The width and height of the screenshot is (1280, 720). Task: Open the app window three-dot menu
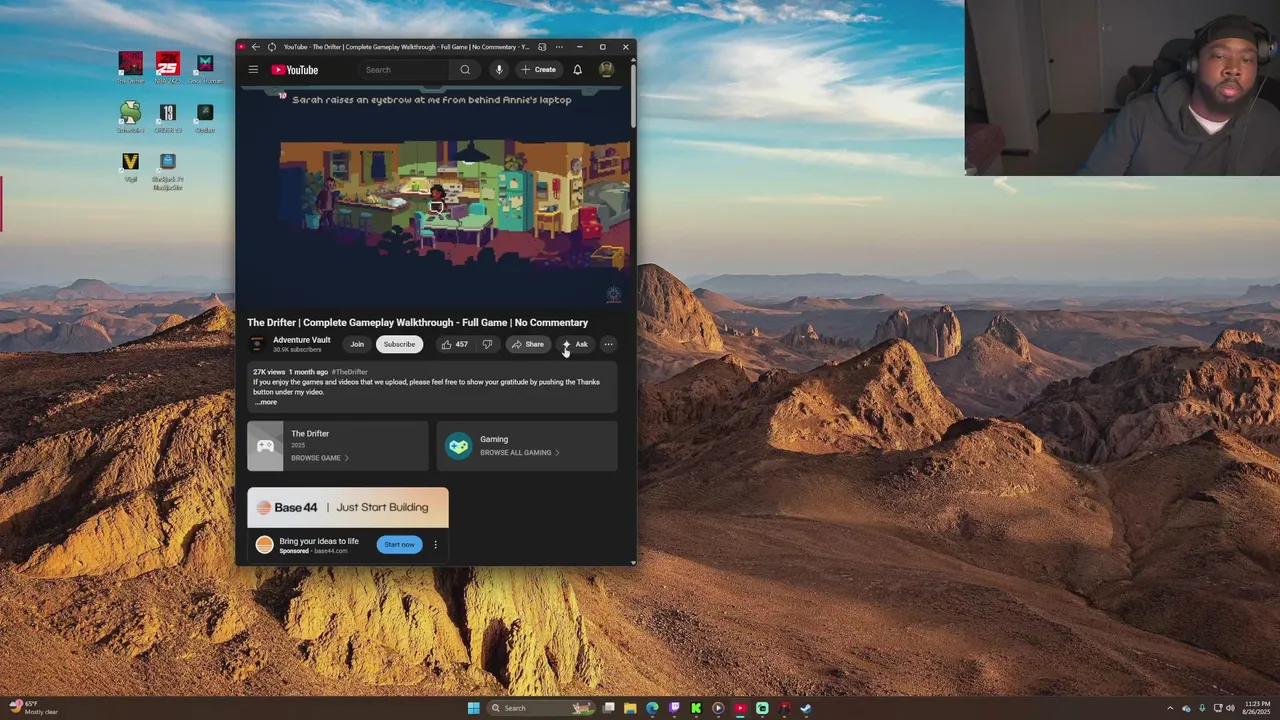coord(559,47)
